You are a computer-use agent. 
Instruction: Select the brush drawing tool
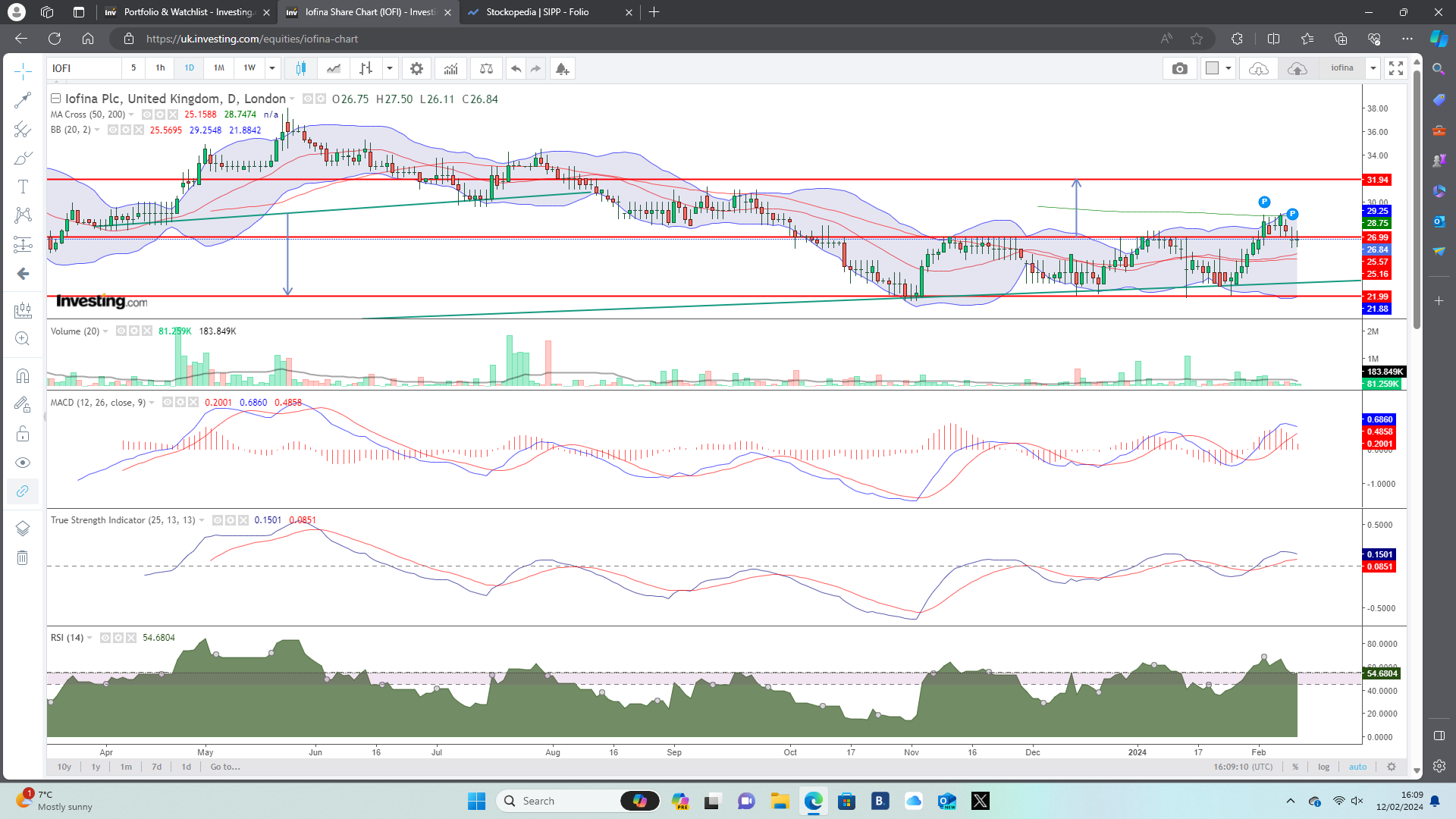23,158
